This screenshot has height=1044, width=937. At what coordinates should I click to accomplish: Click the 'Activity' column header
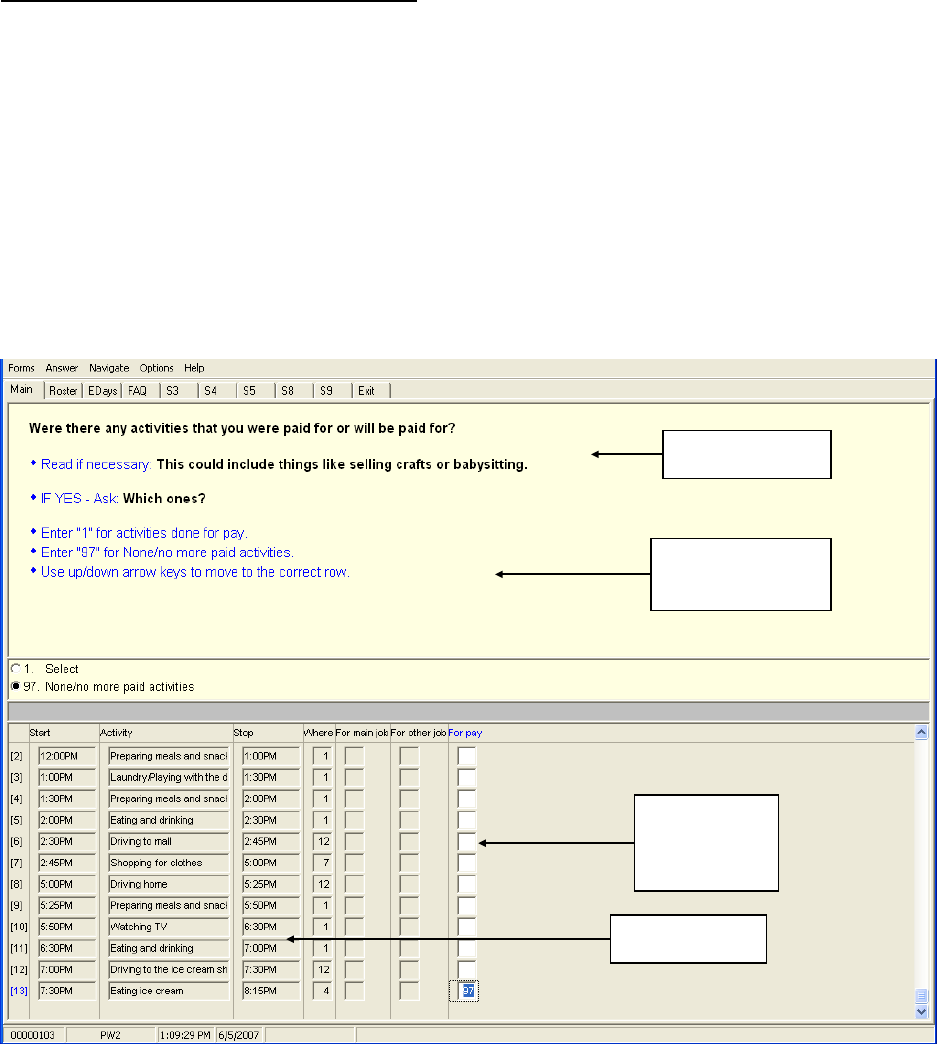(117, 732)
